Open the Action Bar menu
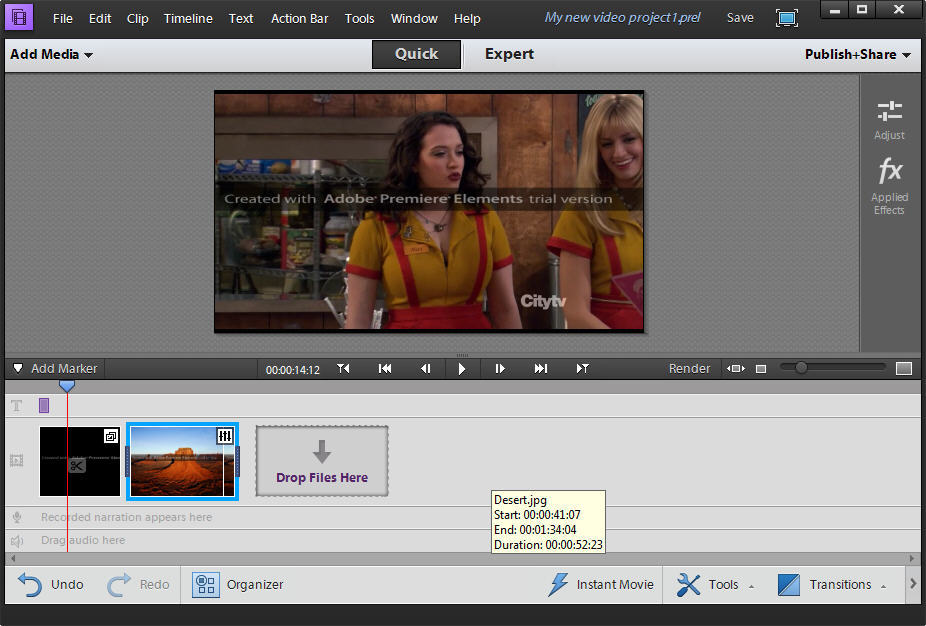Screen dimensions: 926x626 pos(300,18)
